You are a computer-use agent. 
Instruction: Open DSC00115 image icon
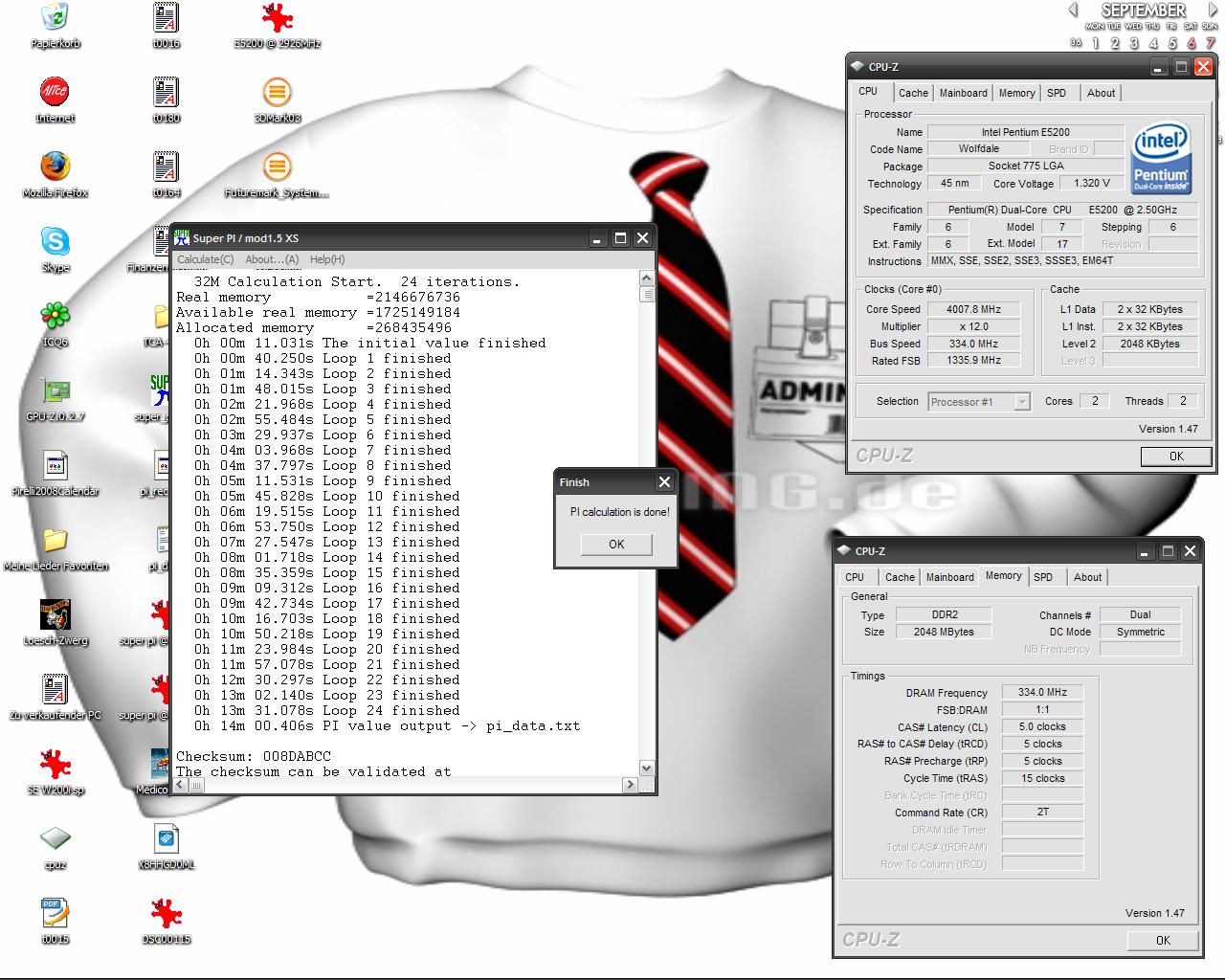coord(167,913)
